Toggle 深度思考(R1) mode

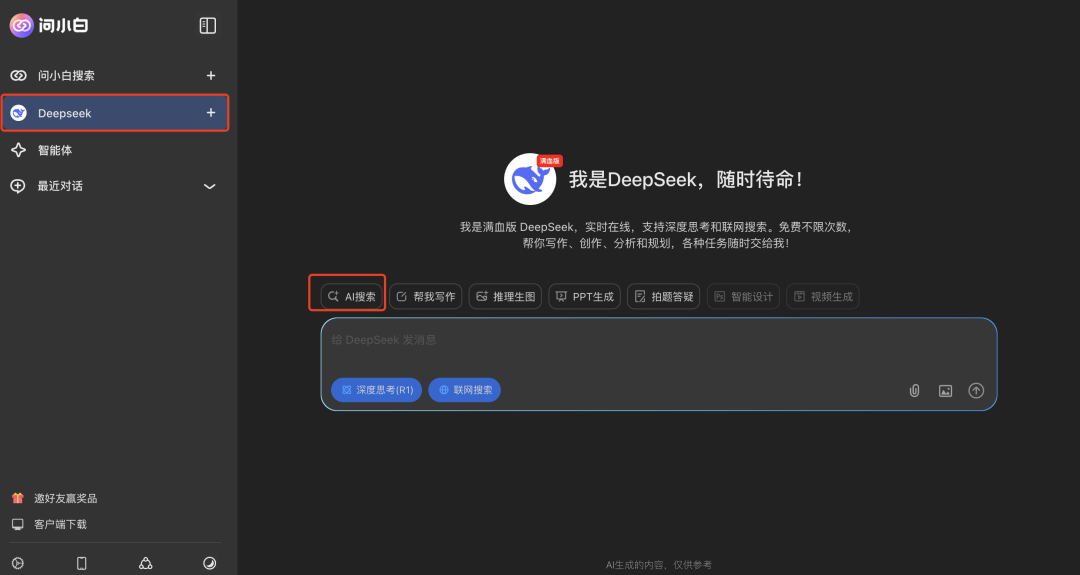click(x=377, y=390)
